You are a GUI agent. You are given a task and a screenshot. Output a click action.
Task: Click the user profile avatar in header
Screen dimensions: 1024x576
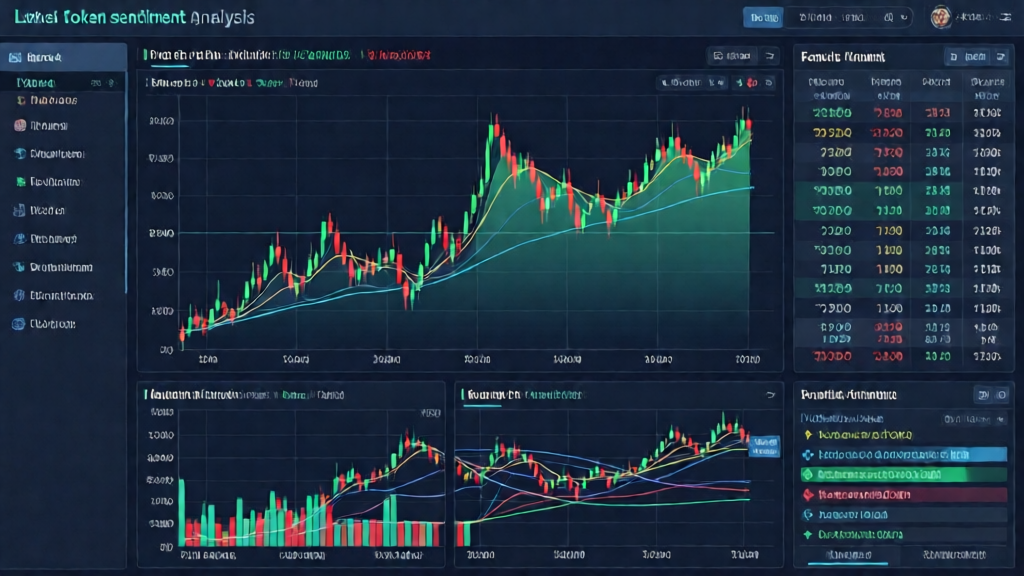pos(940,17)
